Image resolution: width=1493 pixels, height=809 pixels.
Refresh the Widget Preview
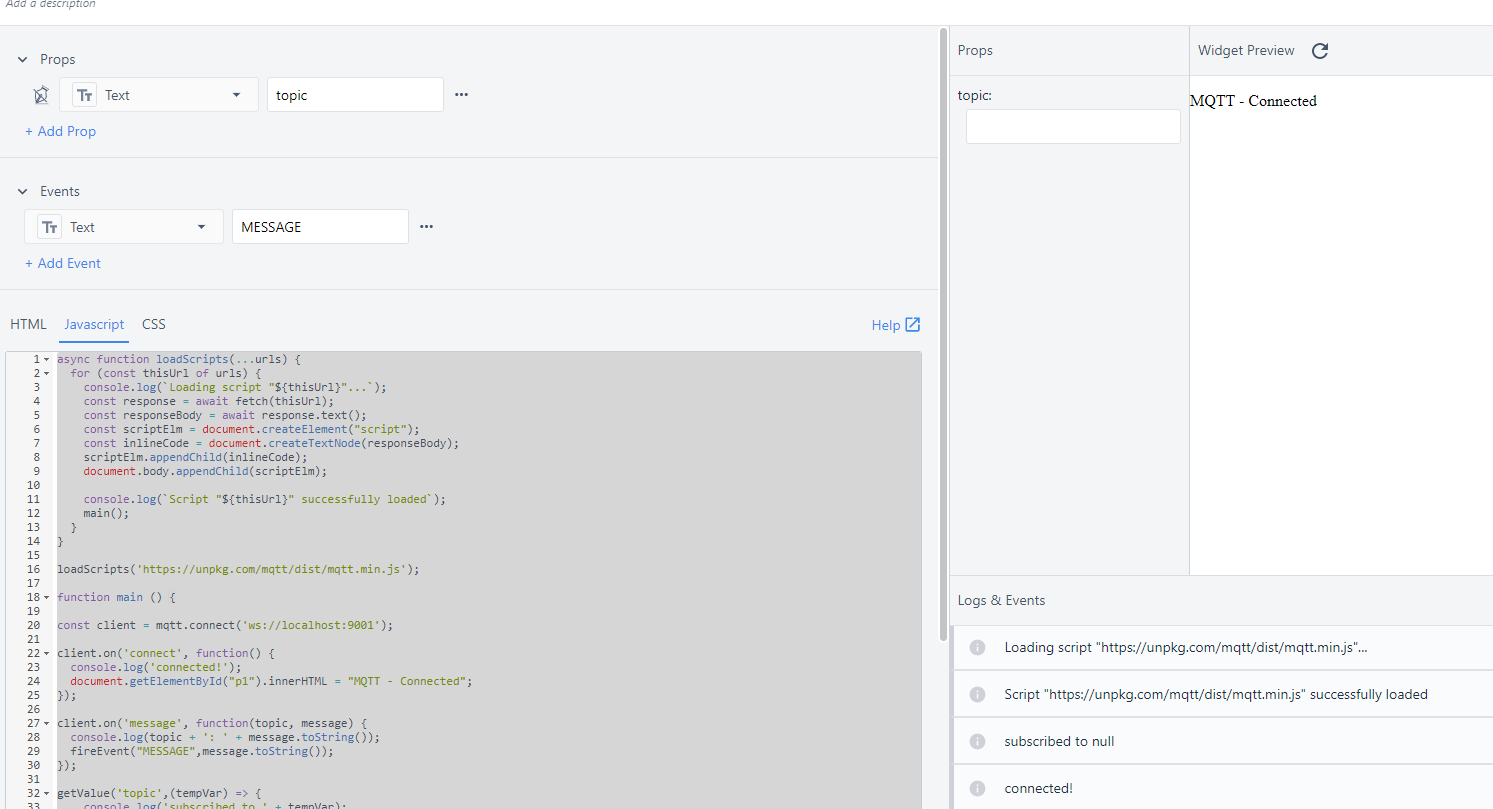pyautogui.click(x=1320, y=51)
